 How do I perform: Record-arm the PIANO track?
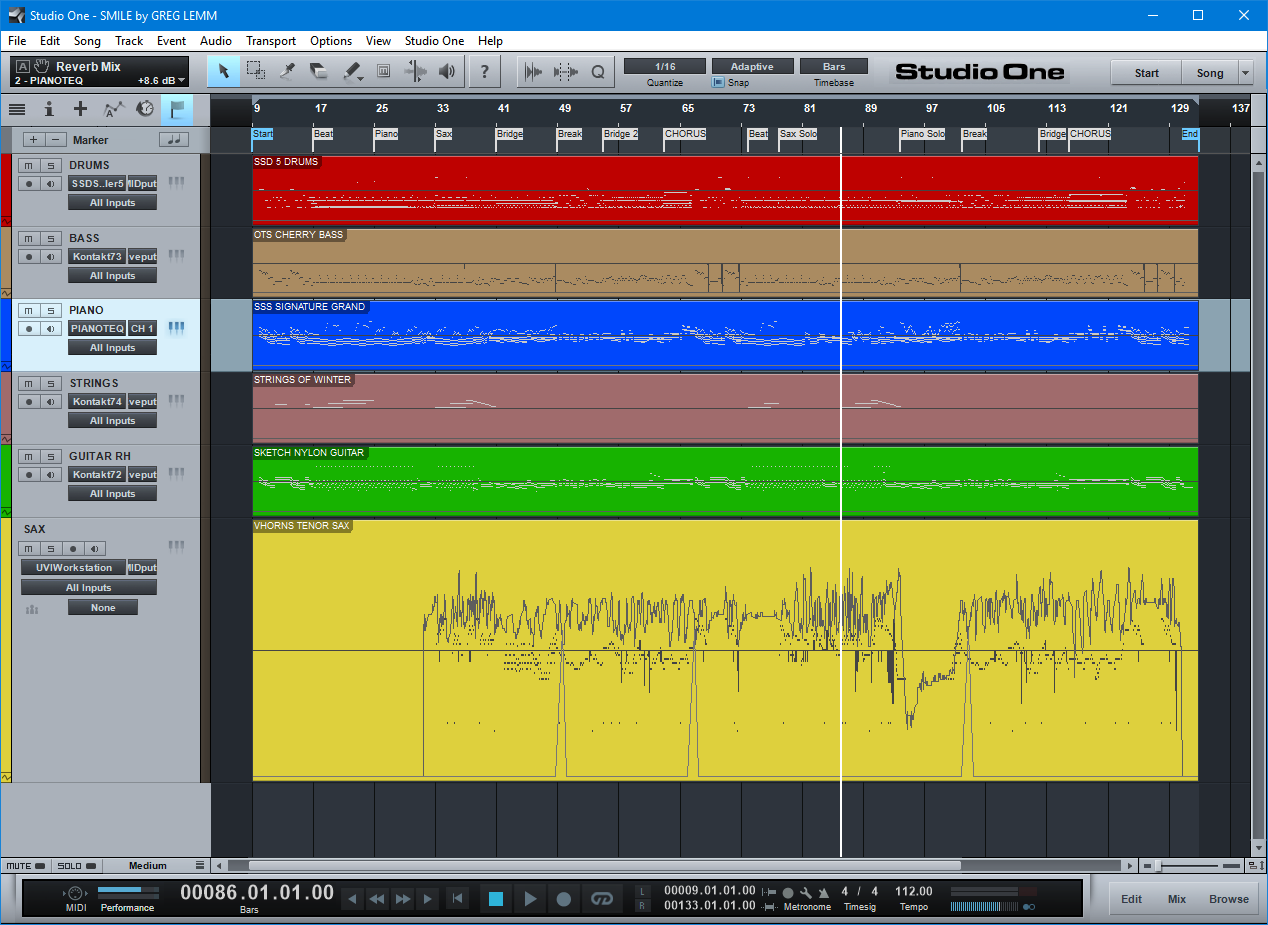30,329
